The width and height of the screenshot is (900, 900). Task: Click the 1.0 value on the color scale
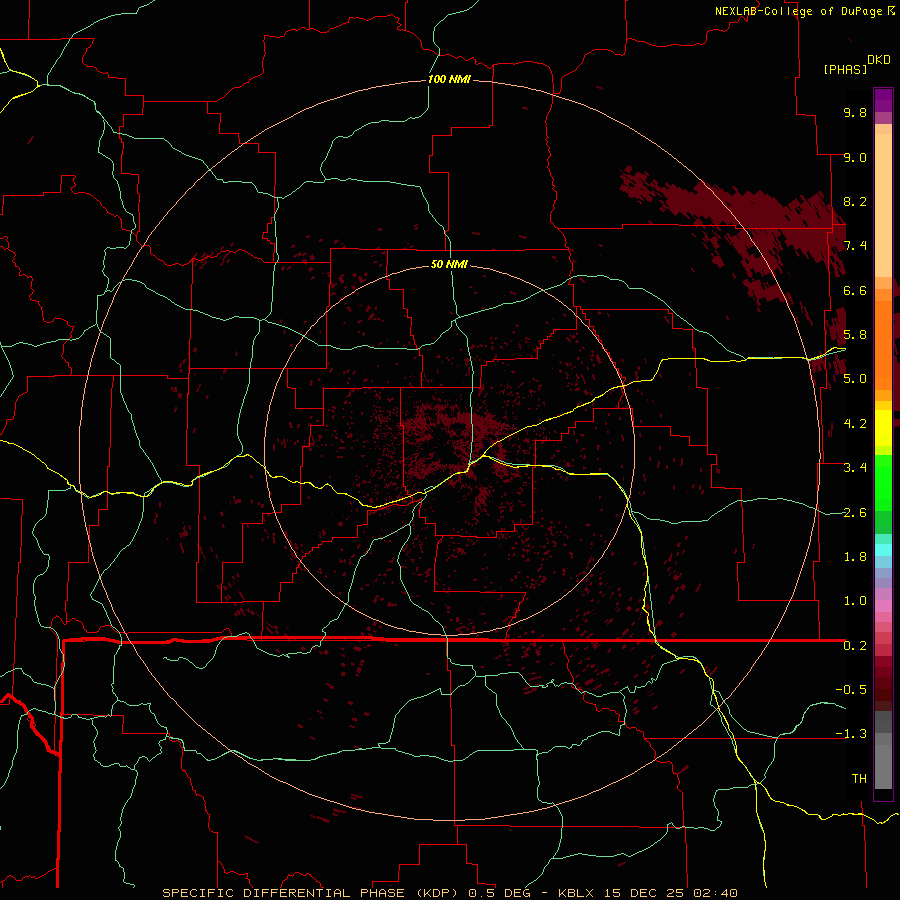pos(855,601)
